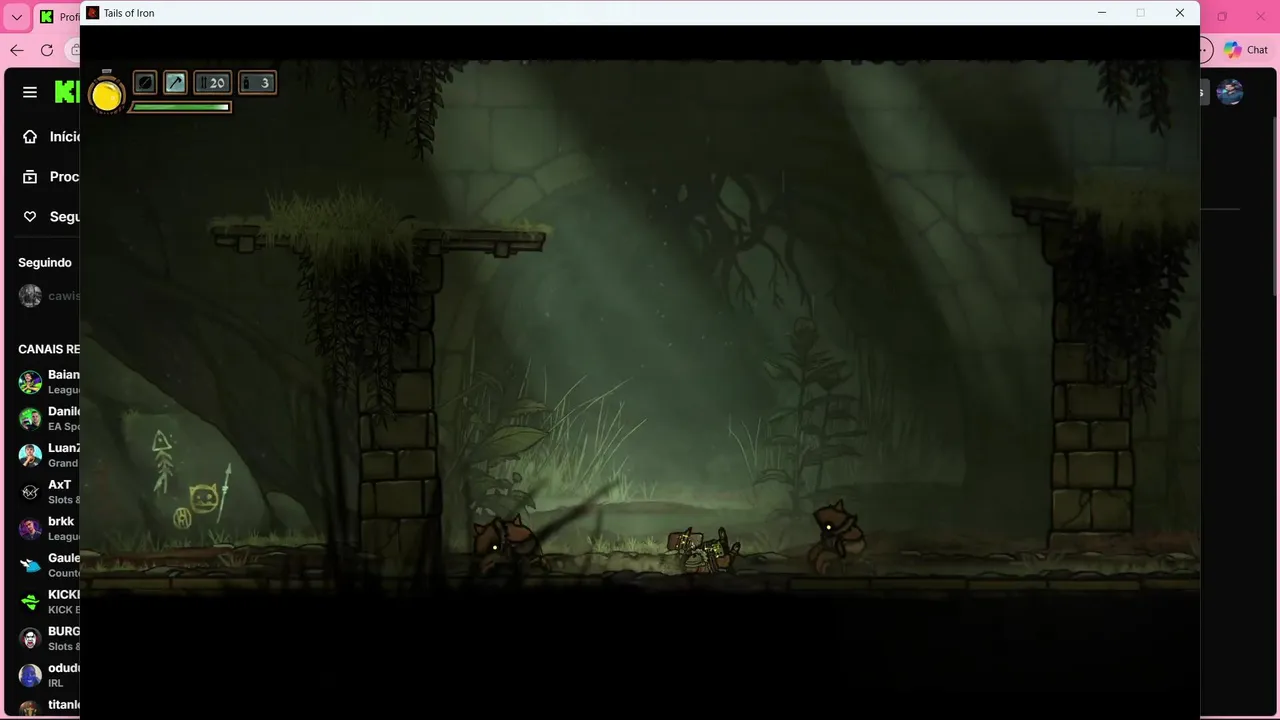The image size is (1280, 720).
Task: Open the BURG channel avatar in sidebar
Action: tap(30, 638)
